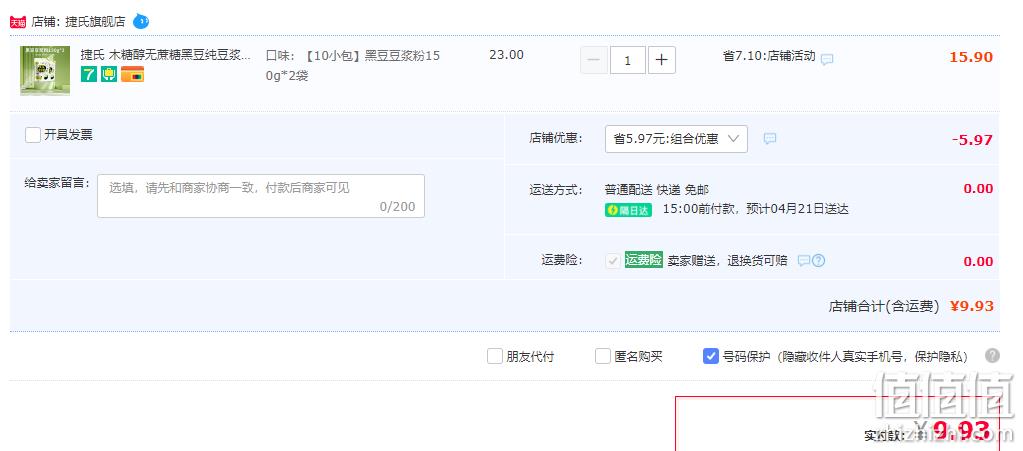Click comment icon beside 店铺优惠 dropdown
Viewport: 1023px width, 451px height.
(x=770, y=138)
